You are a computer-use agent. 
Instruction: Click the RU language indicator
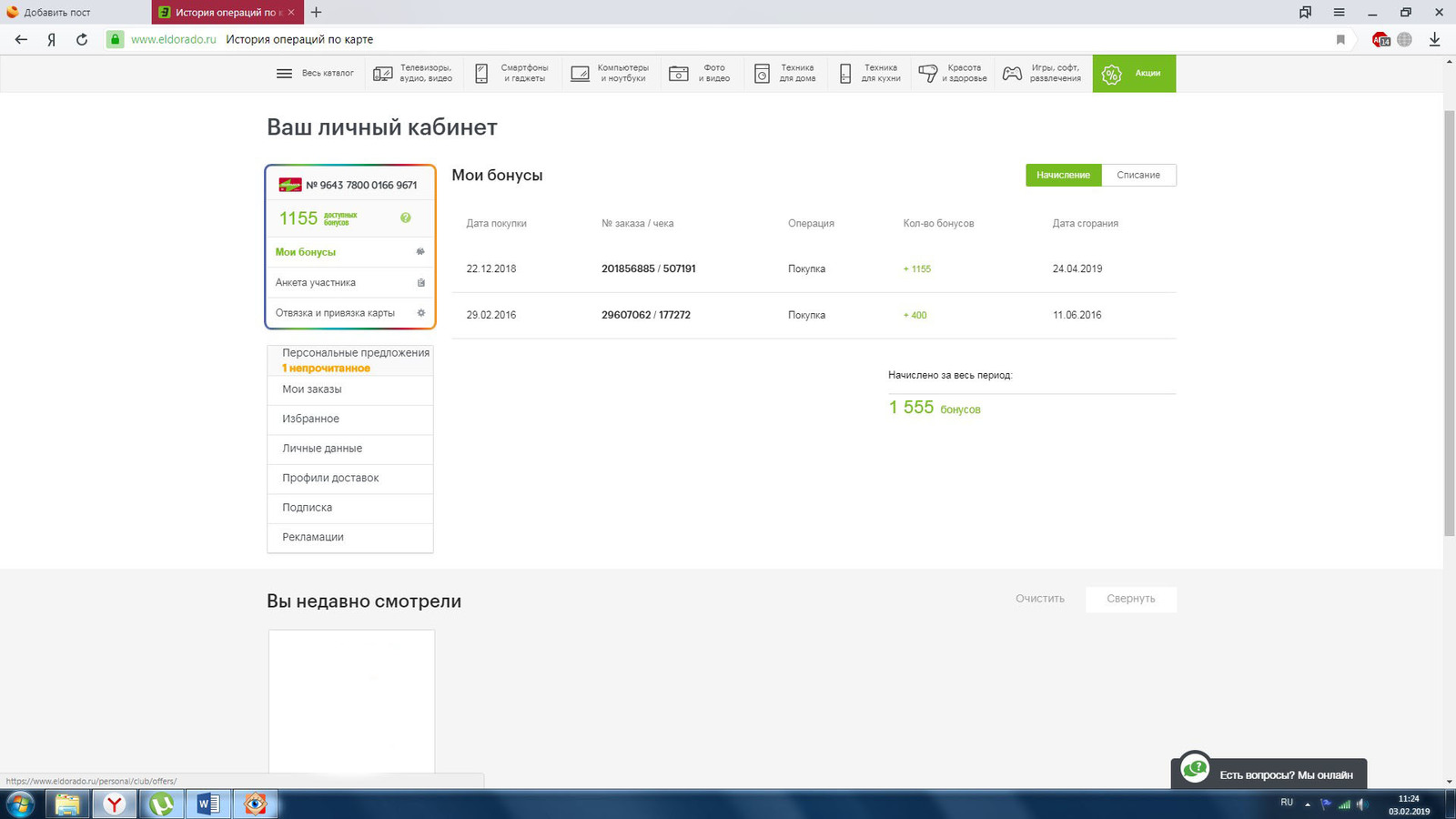(1287, 803)
